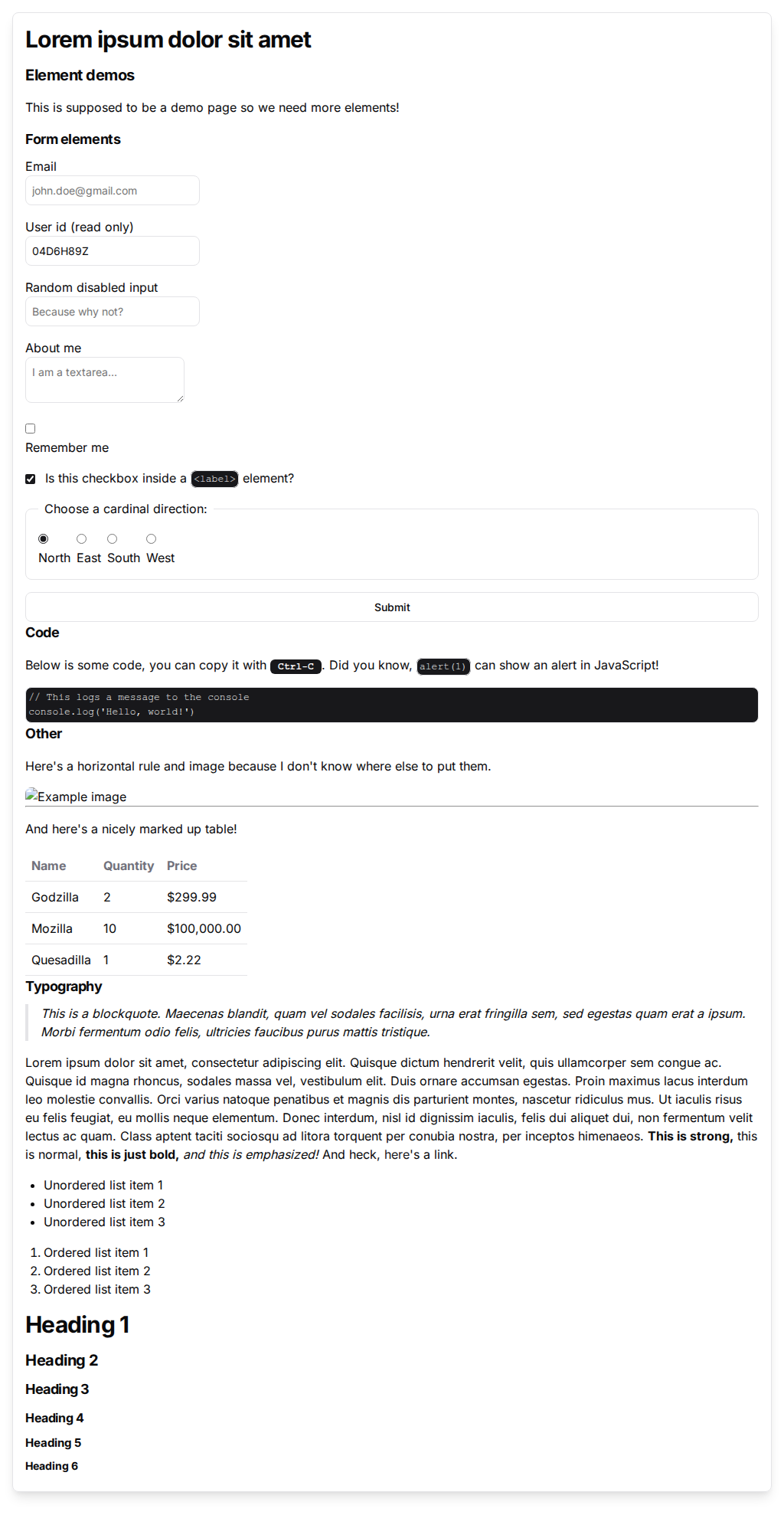Viewport: 784px width, 1528px height.
Task: Select the Mozilla table row name
Action: point(52,929)
